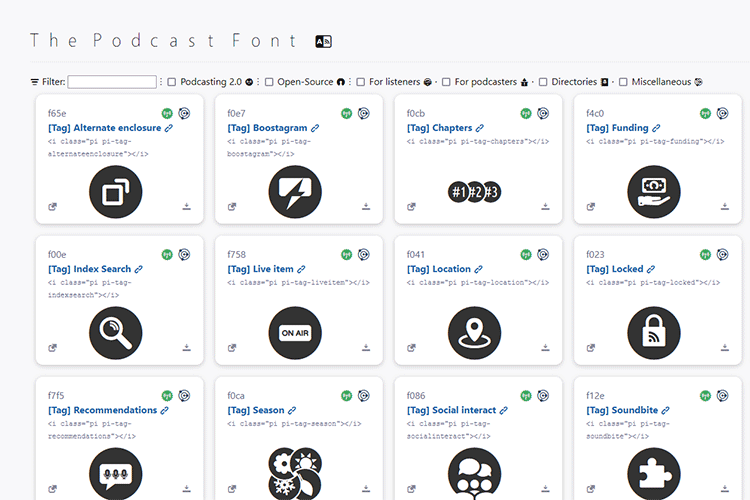This screenshot has height=500, width=750.
Task: Click the language translate icon by title
Action: tap(323, 41)
